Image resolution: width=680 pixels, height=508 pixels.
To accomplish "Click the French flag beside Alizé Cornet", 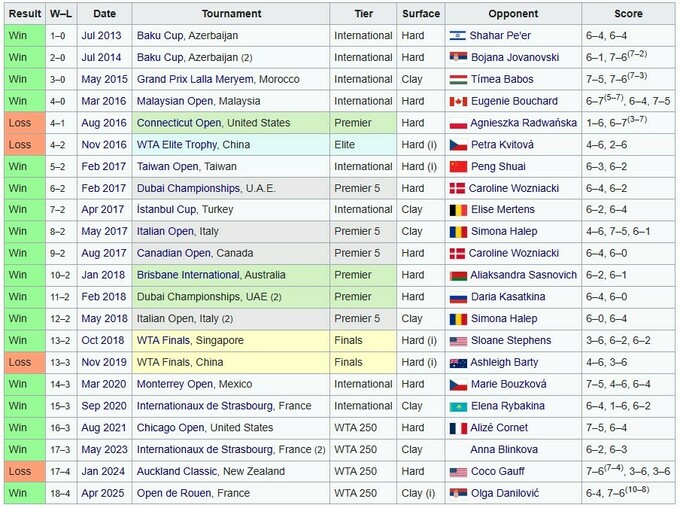I will [x=458, y=428].
